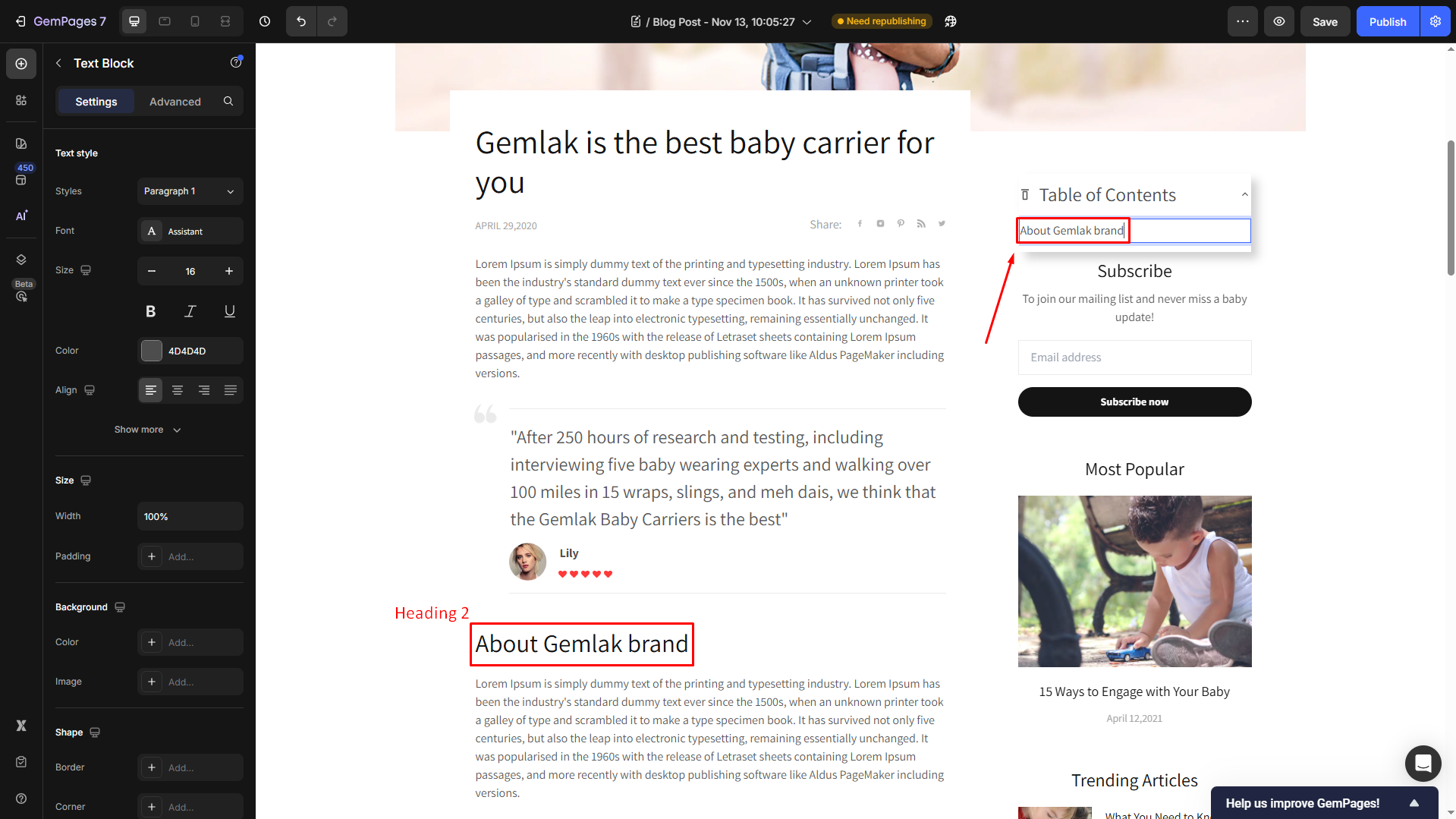Click the undo arrow icon
This screenshot has width=1456, height=819.
(x=301, y=21)
